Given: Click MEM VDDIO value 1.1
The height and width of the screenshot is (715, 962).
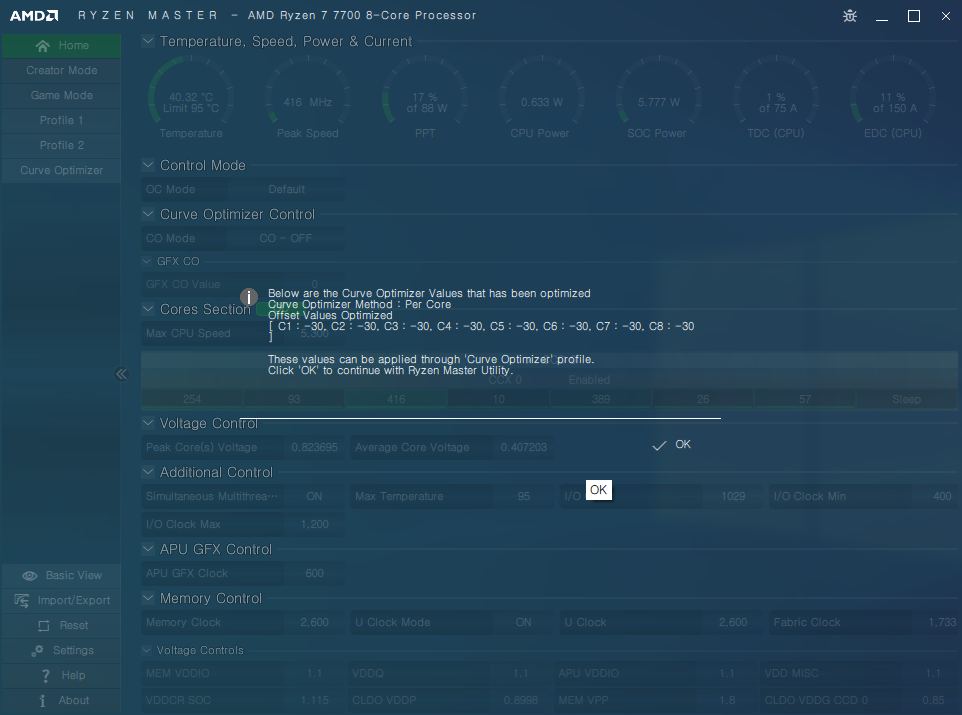Looking at the screenshot, I should [x=314, y=673].
